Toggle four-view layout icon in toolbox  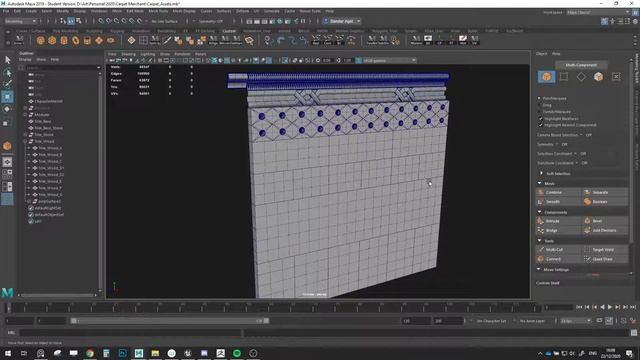[x=7, y=174]
